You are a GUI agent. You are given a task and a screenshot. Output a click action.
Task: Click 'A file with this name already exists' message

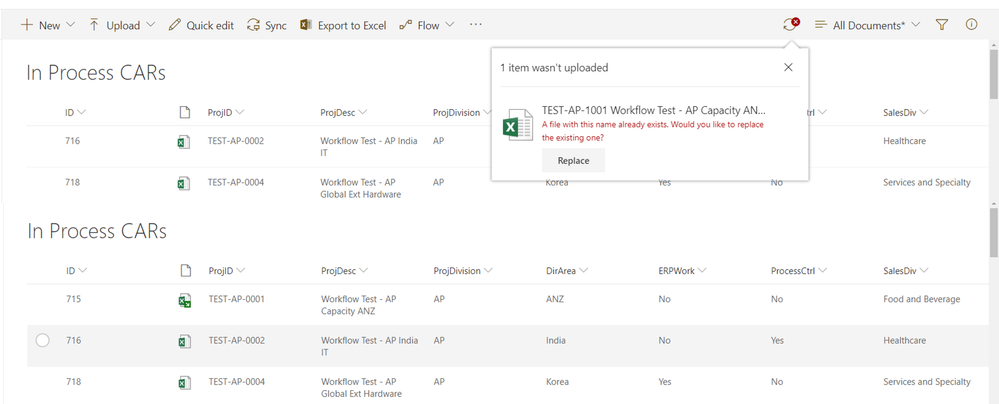[652, 131]
